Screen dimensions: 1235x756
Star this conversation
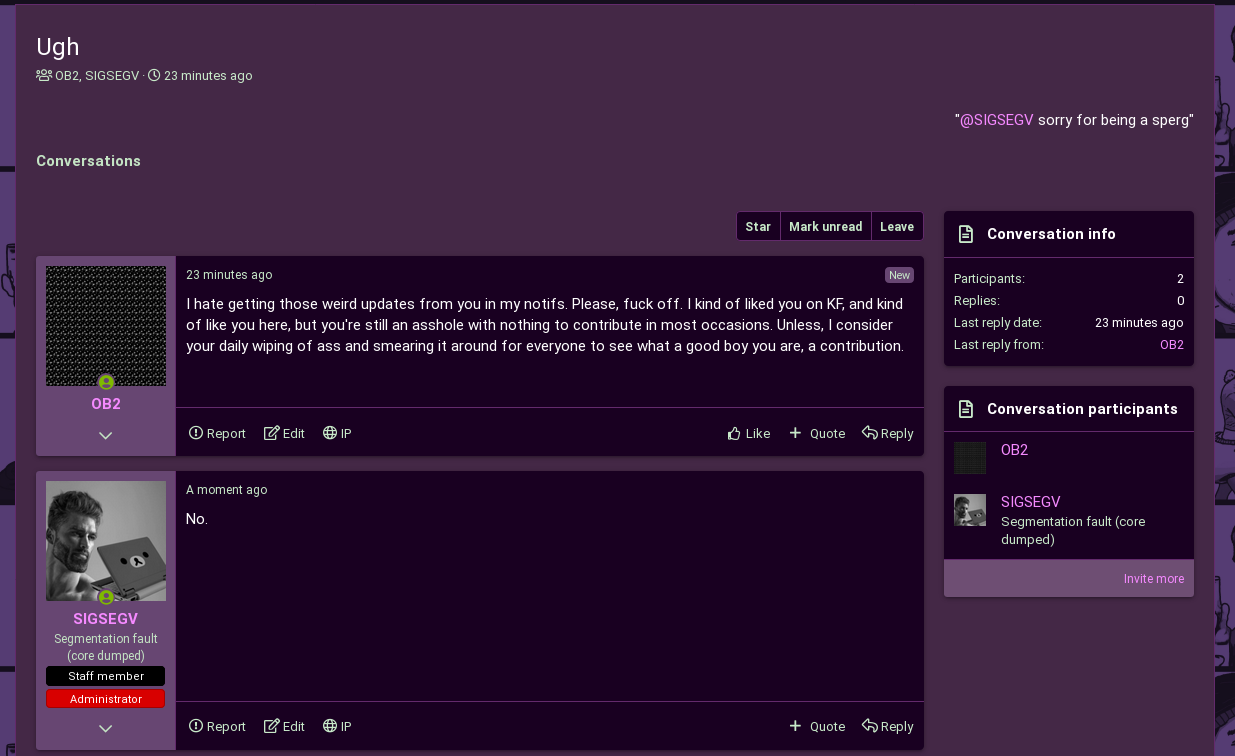pos(758,227)
